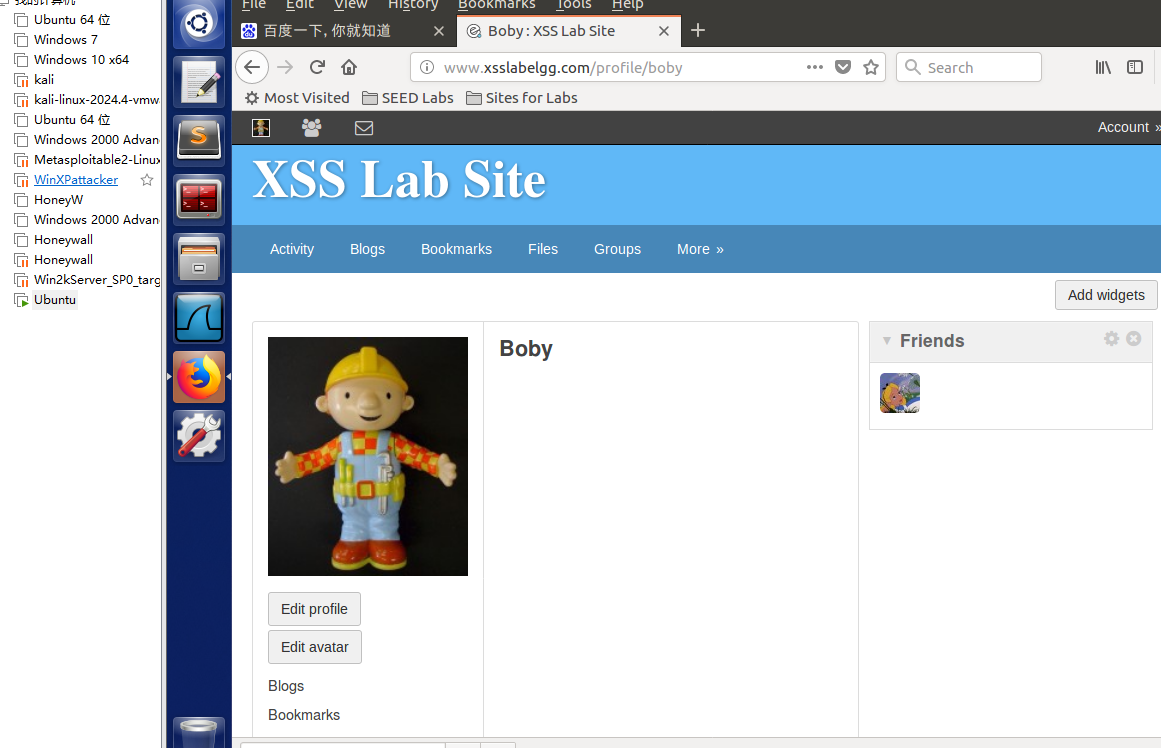This screenshot has width=1161, height=748.
Task: Go to site Blogs page in the navigation bar
Action: click(367, 250)
